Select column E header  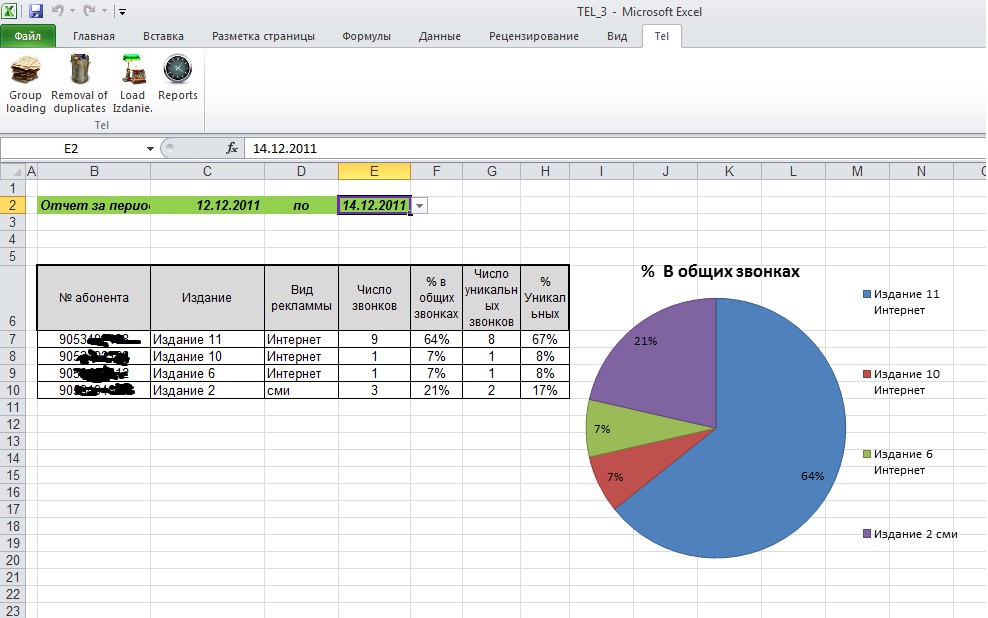[374, 171]
